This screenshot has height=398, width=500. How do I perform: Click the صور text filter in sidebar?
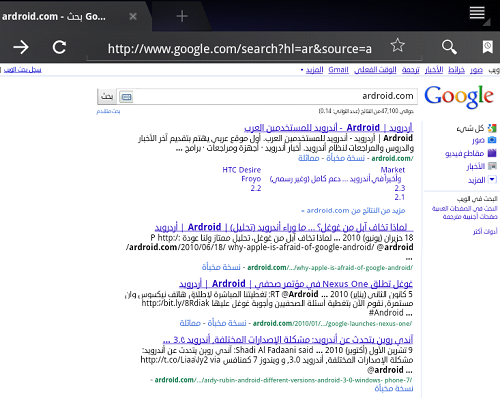(x=478, y=140)
